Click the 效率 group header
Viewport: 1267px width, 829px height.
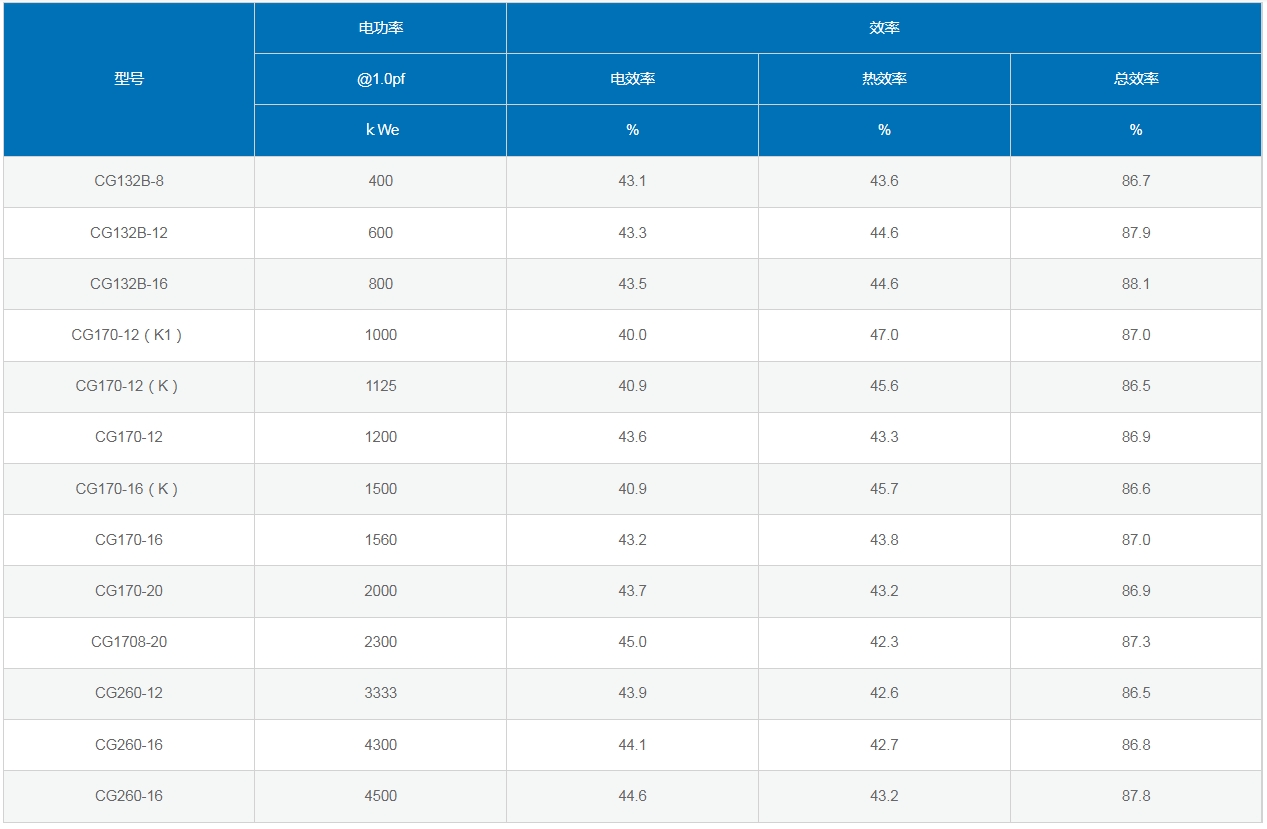(x=884, y=28)
